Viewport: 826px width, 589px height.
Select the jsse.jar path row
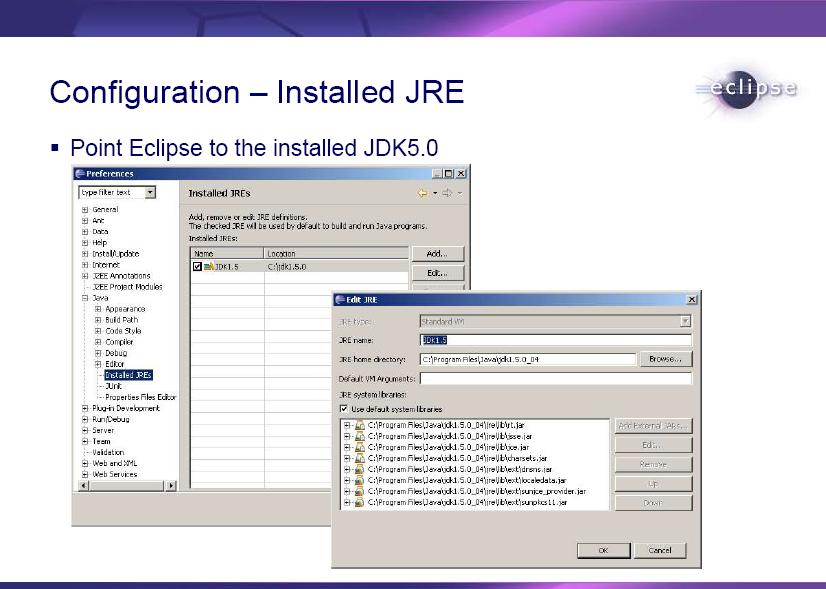(450, 436)
